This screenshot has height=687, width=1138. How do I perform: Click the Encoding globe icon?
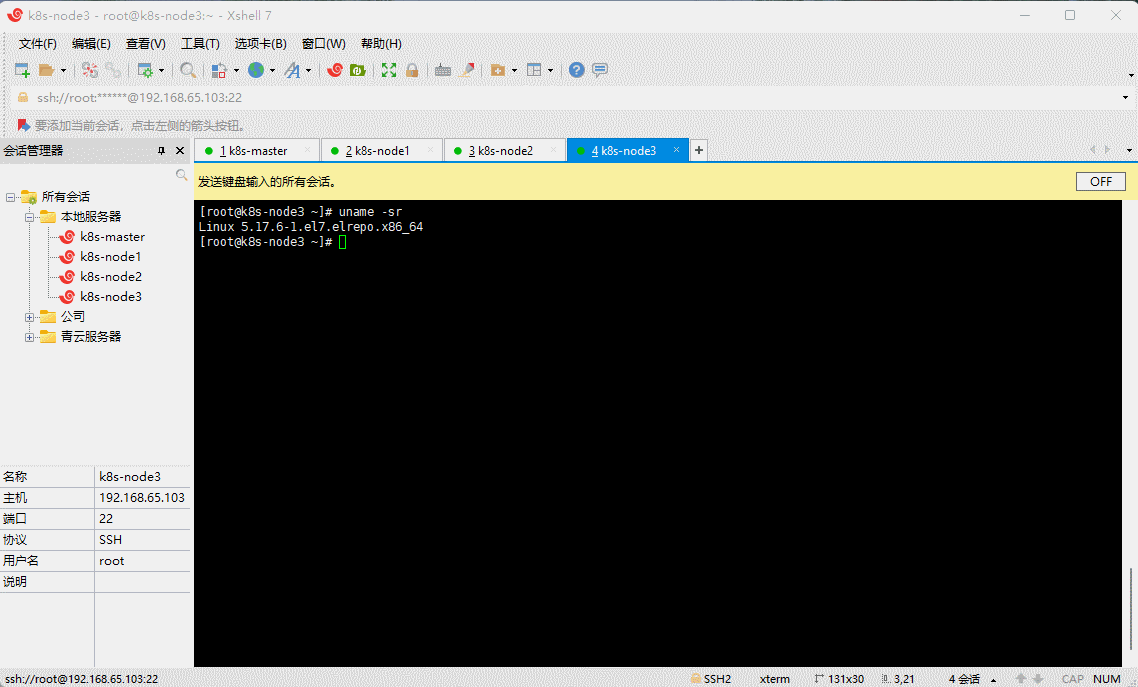256,70
